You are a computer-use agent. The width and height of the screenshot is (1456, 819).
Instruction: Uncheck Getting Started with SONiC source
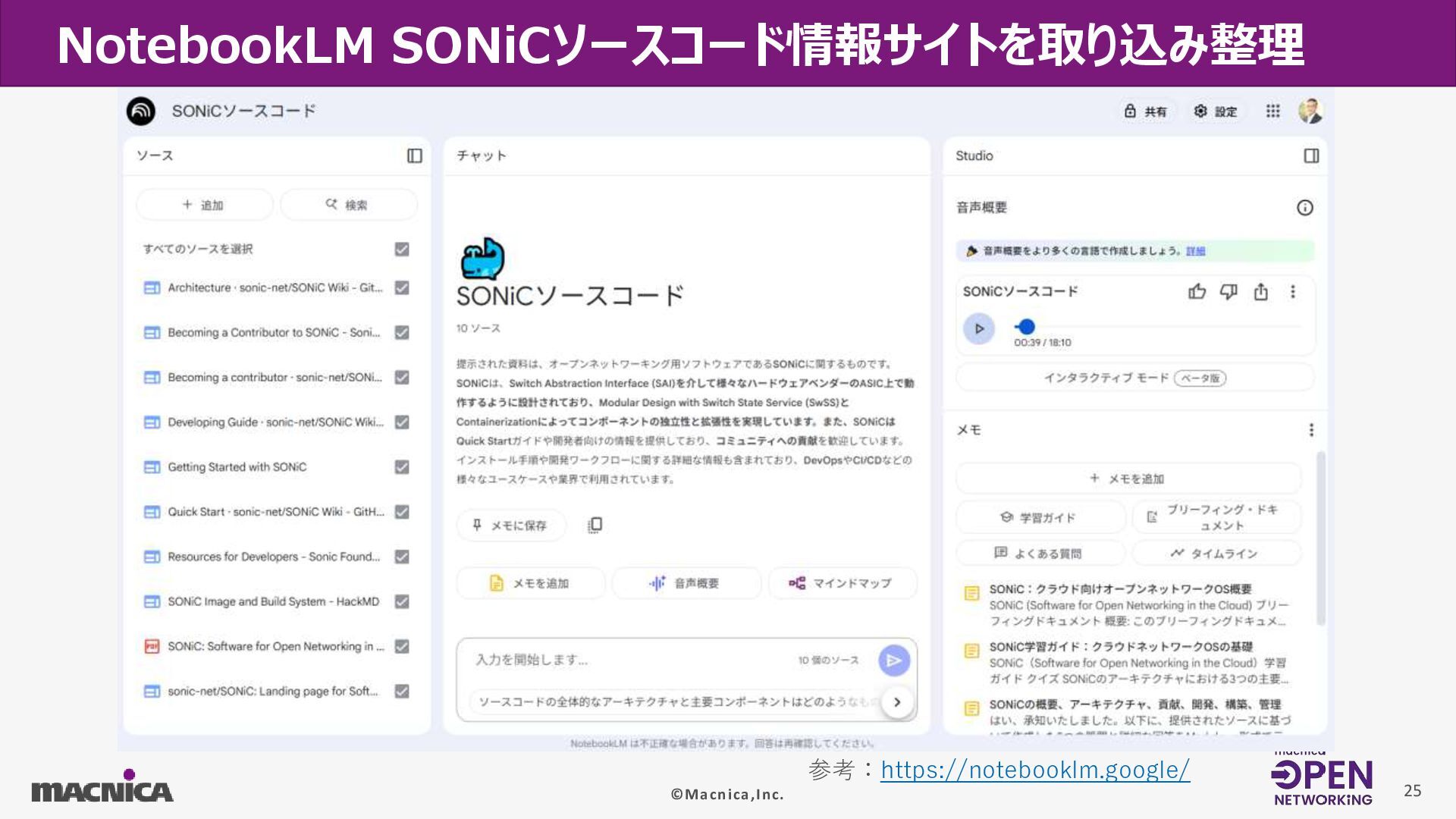click(402, 467)
